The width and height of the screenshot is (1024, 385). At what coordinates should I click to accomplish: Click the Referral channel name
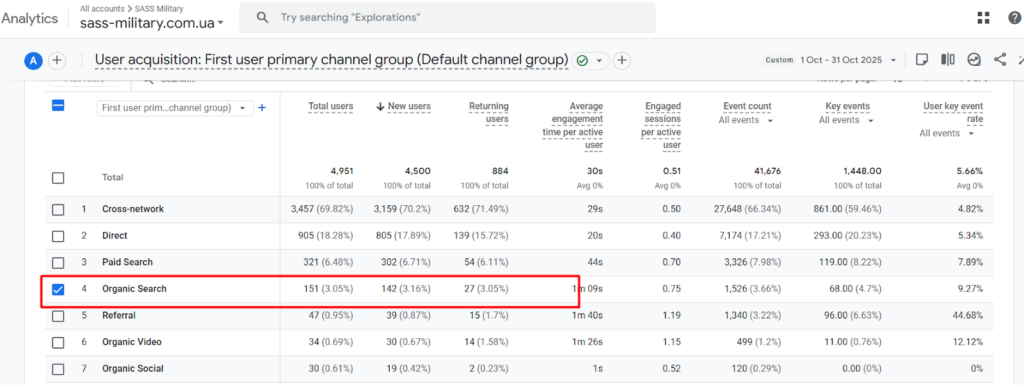pyautogui.click(x=119, y=316)
